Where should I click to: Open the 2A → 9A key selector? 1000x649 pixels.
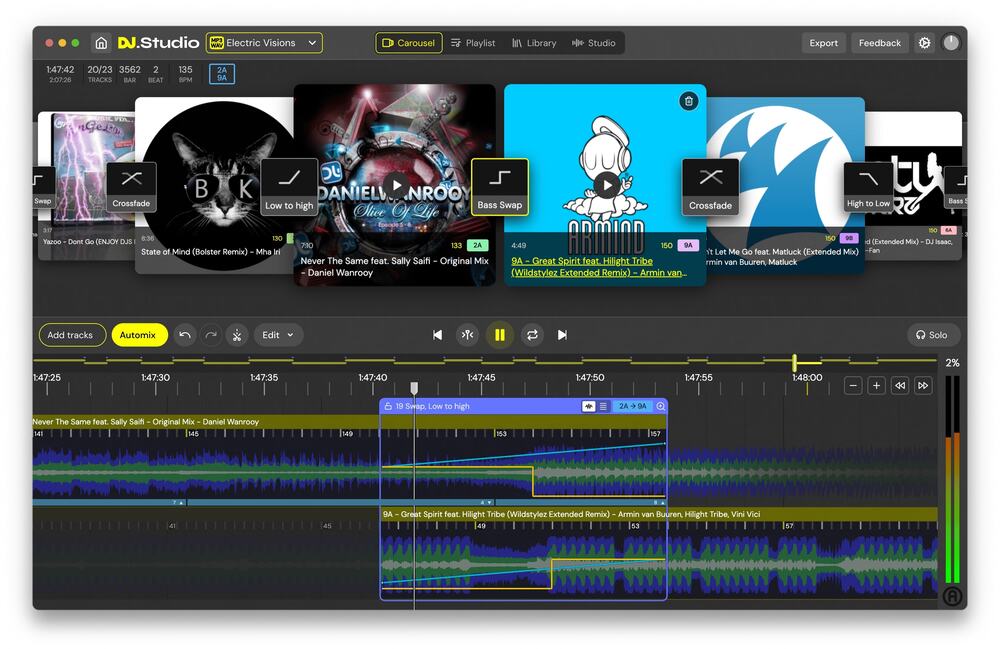coord(632,407)
